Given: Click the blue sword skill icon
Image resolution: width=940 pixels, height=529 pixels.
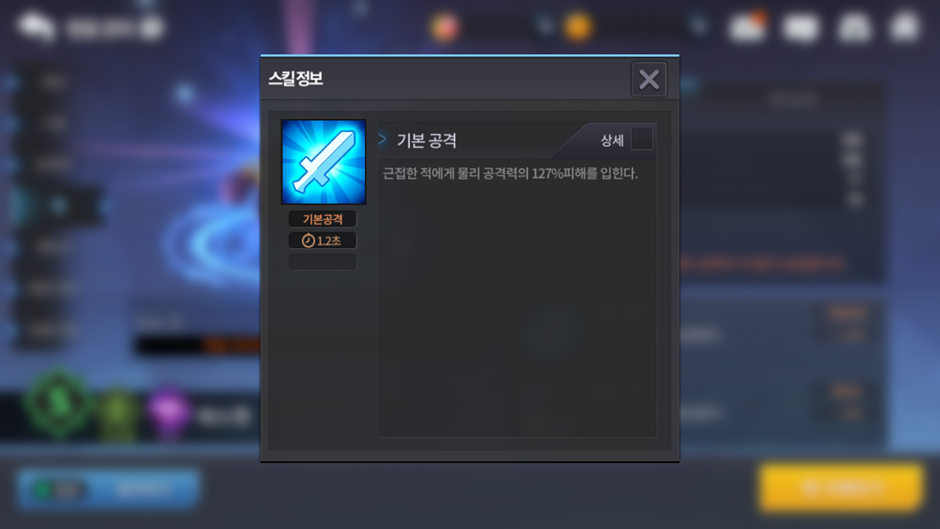Looking at the screenshot, I should click(x=323, y=161).
